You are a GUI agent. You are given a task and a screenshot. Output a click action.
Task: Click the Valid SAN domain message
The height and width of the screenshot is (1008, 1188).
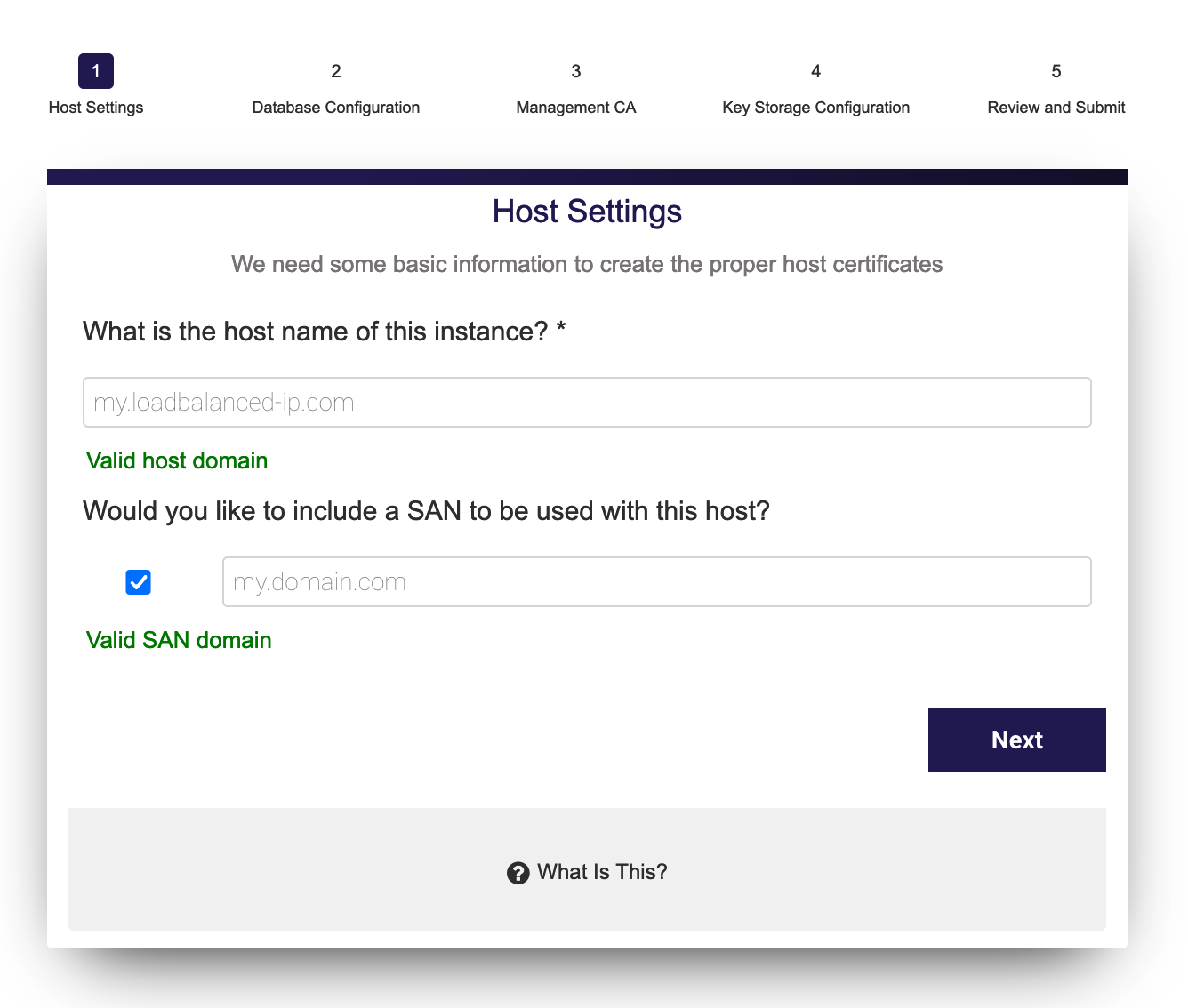179,640
